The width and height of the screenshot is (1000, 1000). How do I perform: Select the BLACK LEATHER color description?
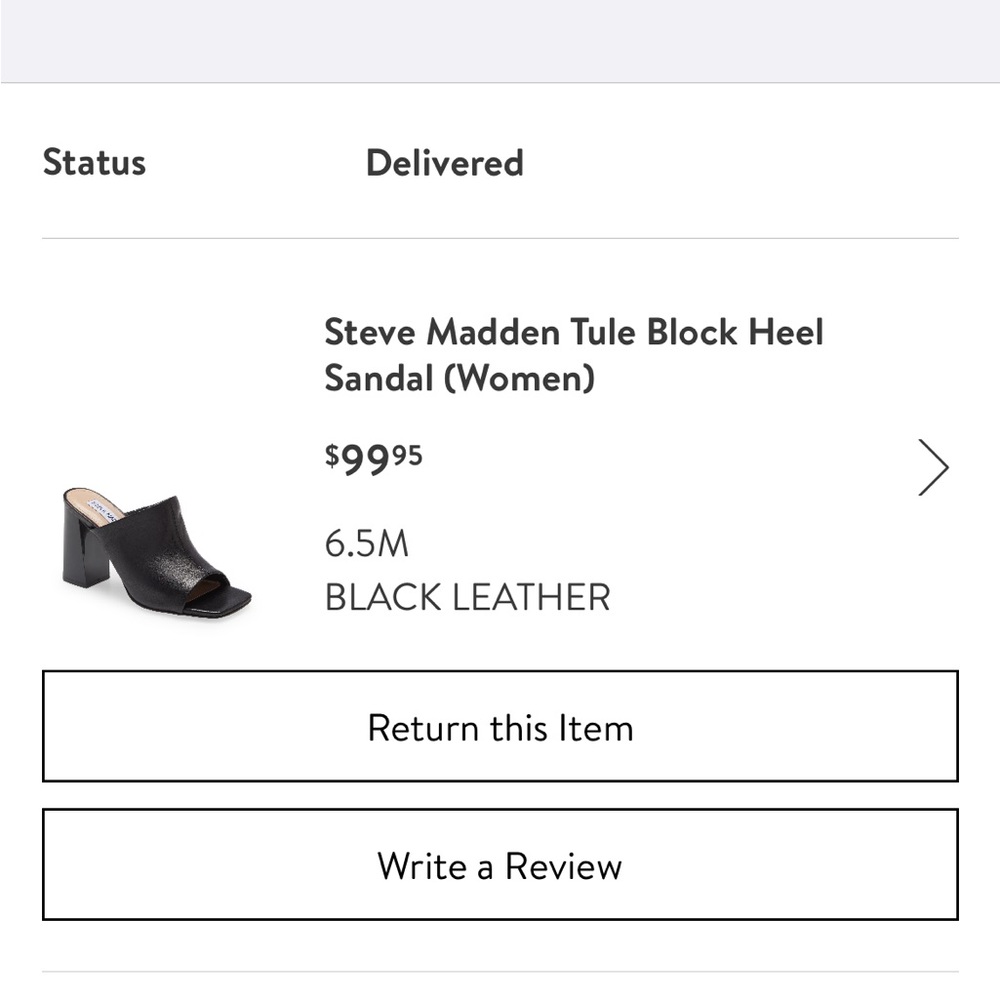tap(465, 597)
